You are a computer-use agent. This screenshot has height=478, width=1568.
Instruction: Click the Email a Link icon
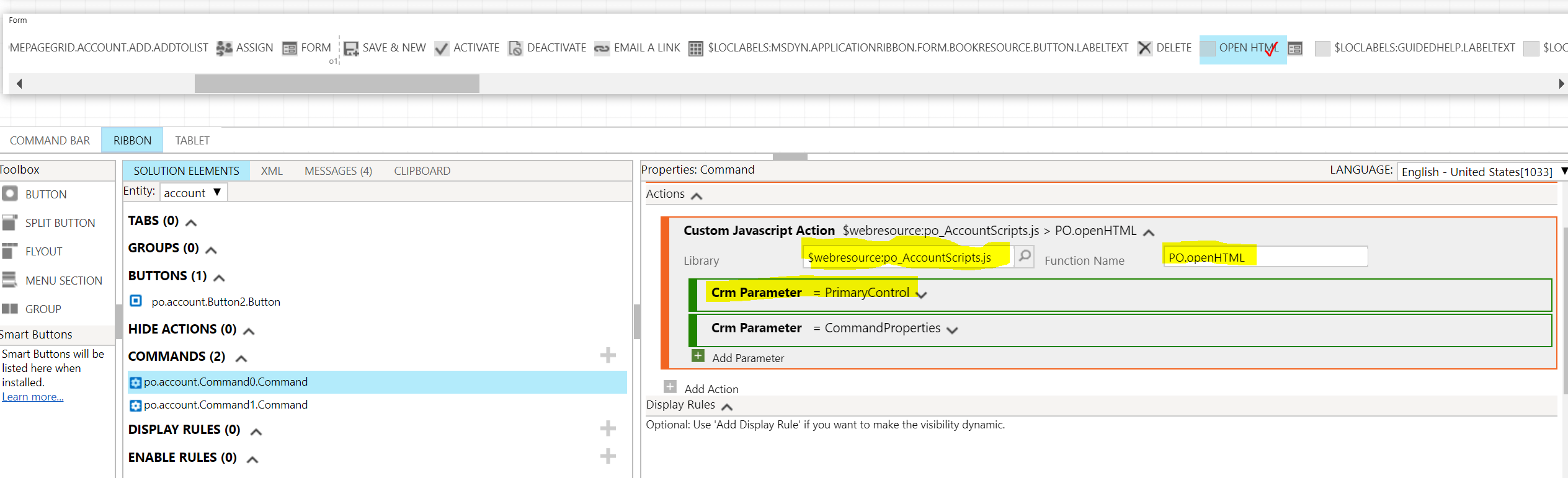[x=602, y=48]
